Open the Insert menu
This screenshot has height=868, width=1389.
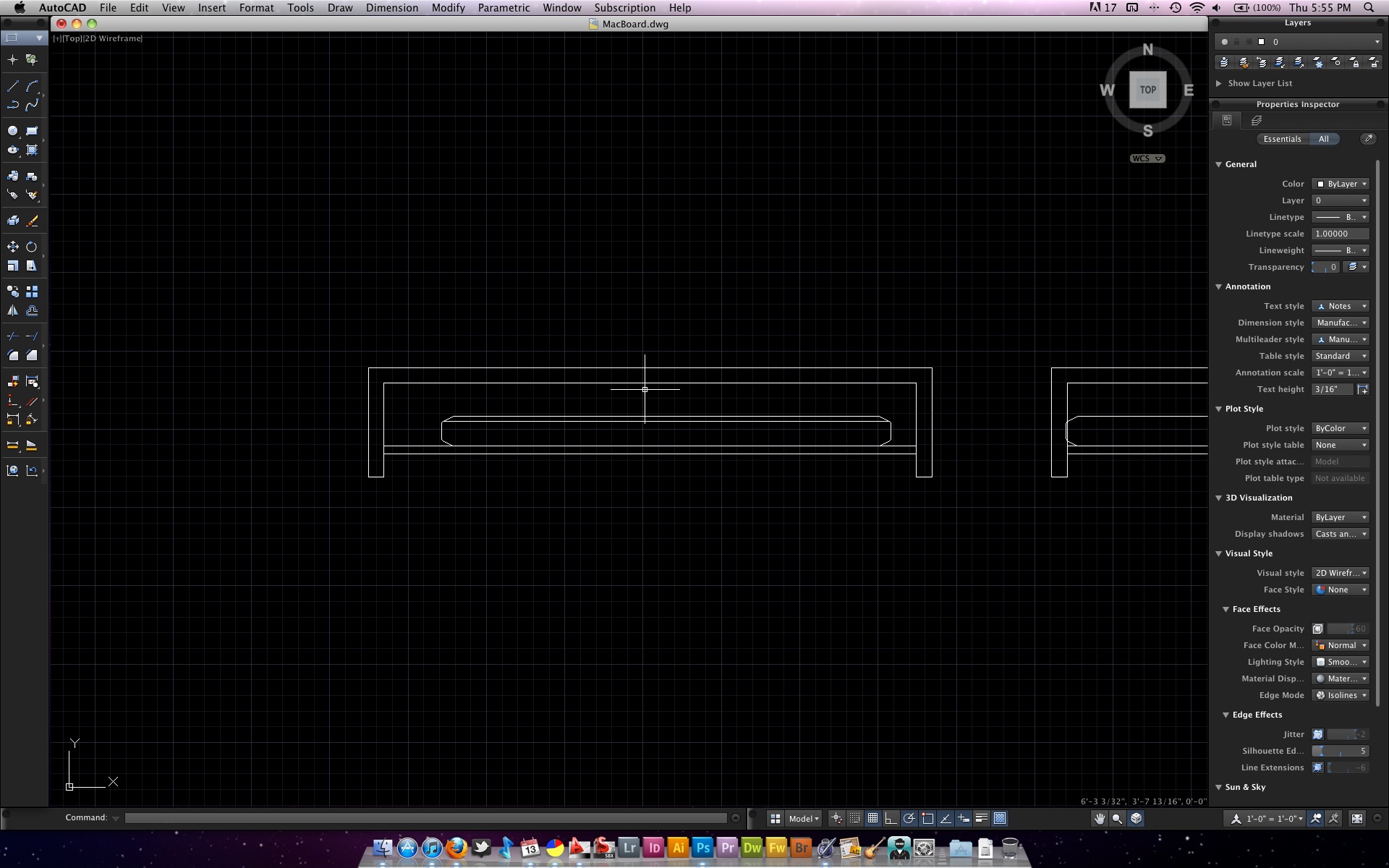tap(212, 8)
